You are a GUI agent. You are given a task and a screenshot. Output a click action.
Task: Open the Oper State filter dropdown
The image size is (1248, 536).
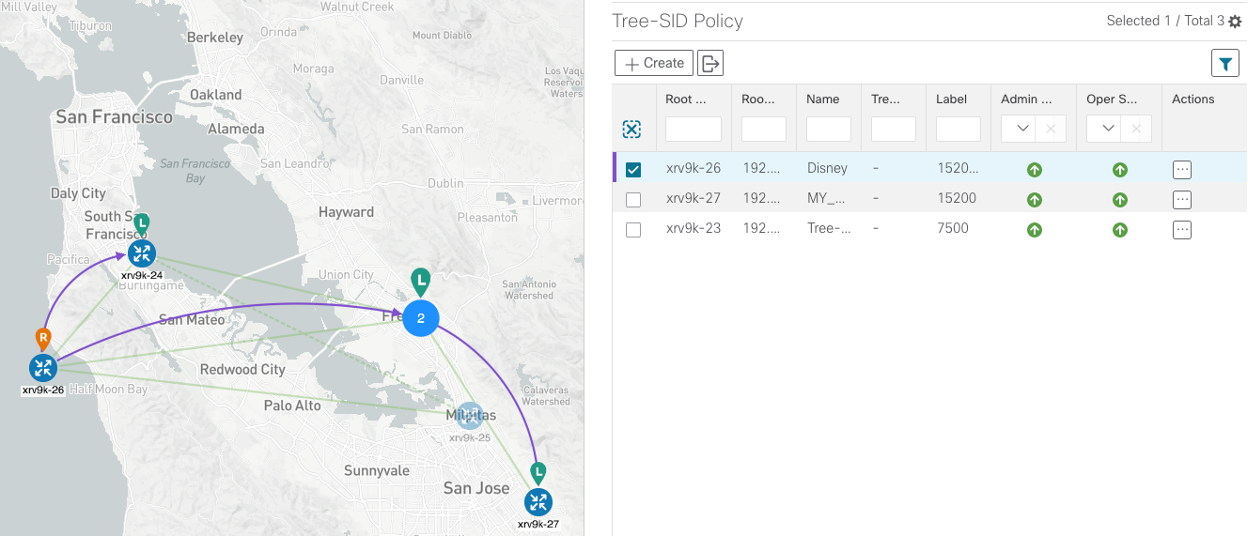point(1108,129)
